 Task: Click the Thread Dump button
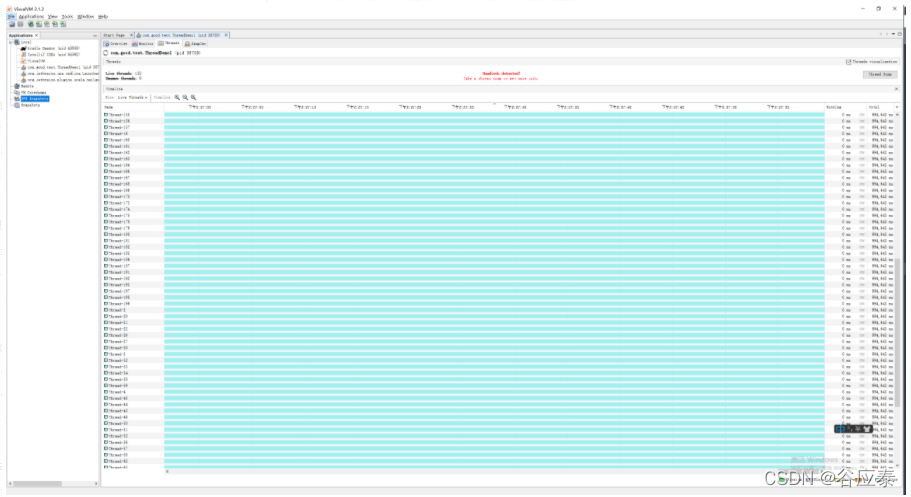880,74
